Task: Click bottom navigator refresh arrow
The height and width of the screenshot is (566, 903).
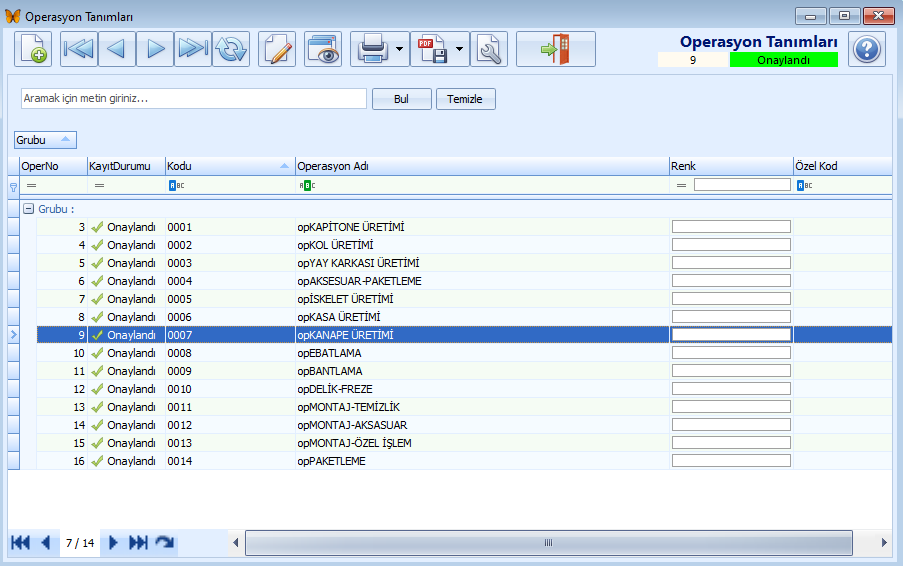Action: [x=165, y=542]
